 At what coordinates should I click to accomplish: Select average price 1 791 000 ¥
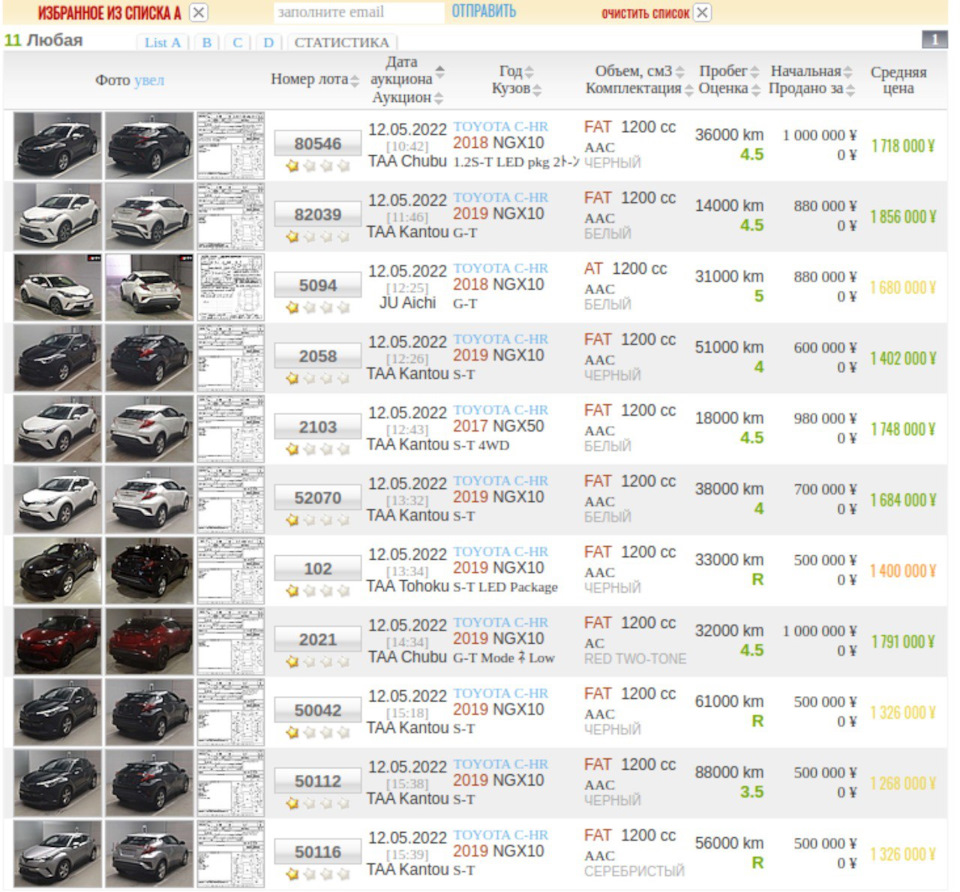(x=903, y=642)
